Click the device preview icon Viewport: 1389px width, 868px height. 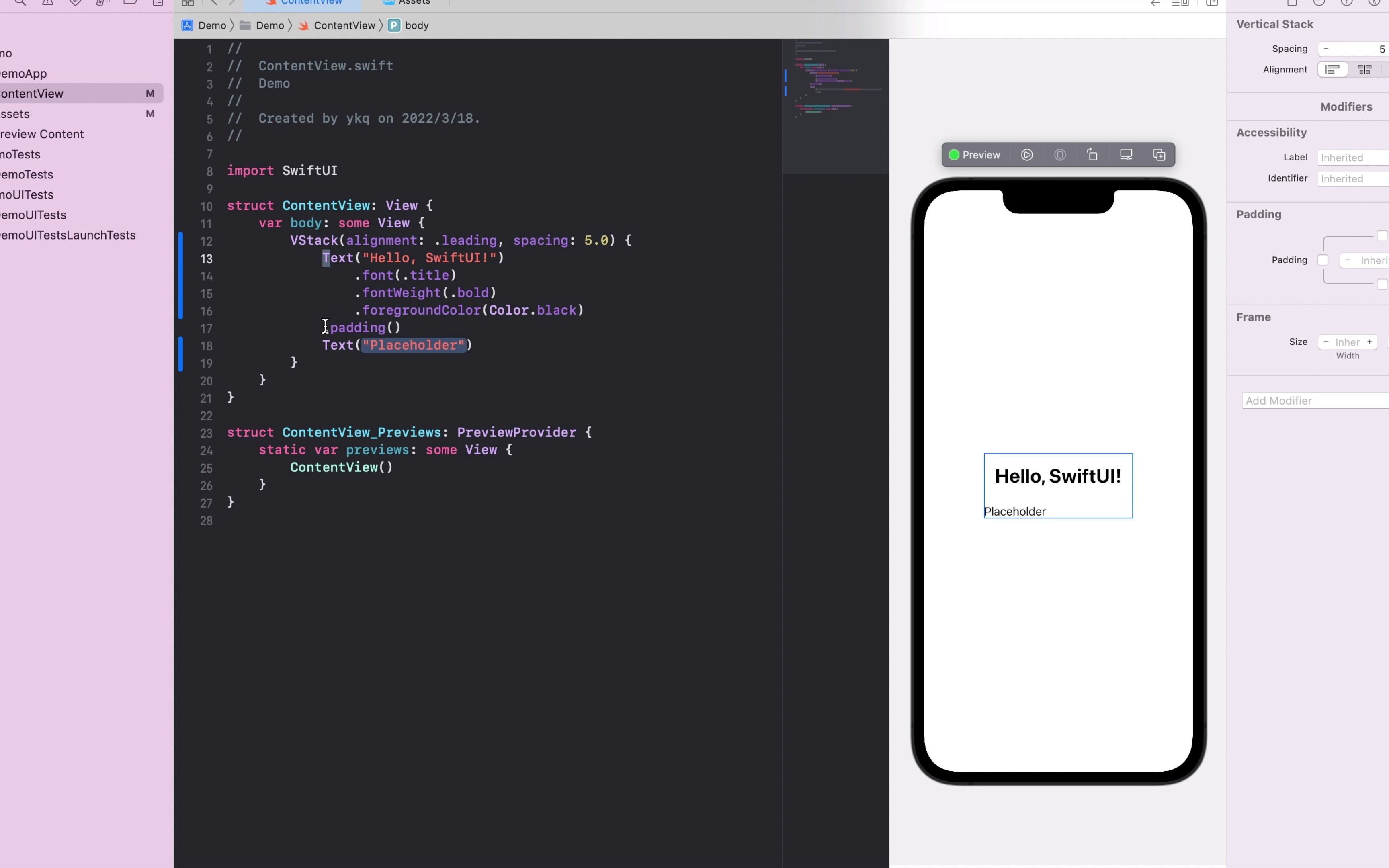coord(1060,155)
